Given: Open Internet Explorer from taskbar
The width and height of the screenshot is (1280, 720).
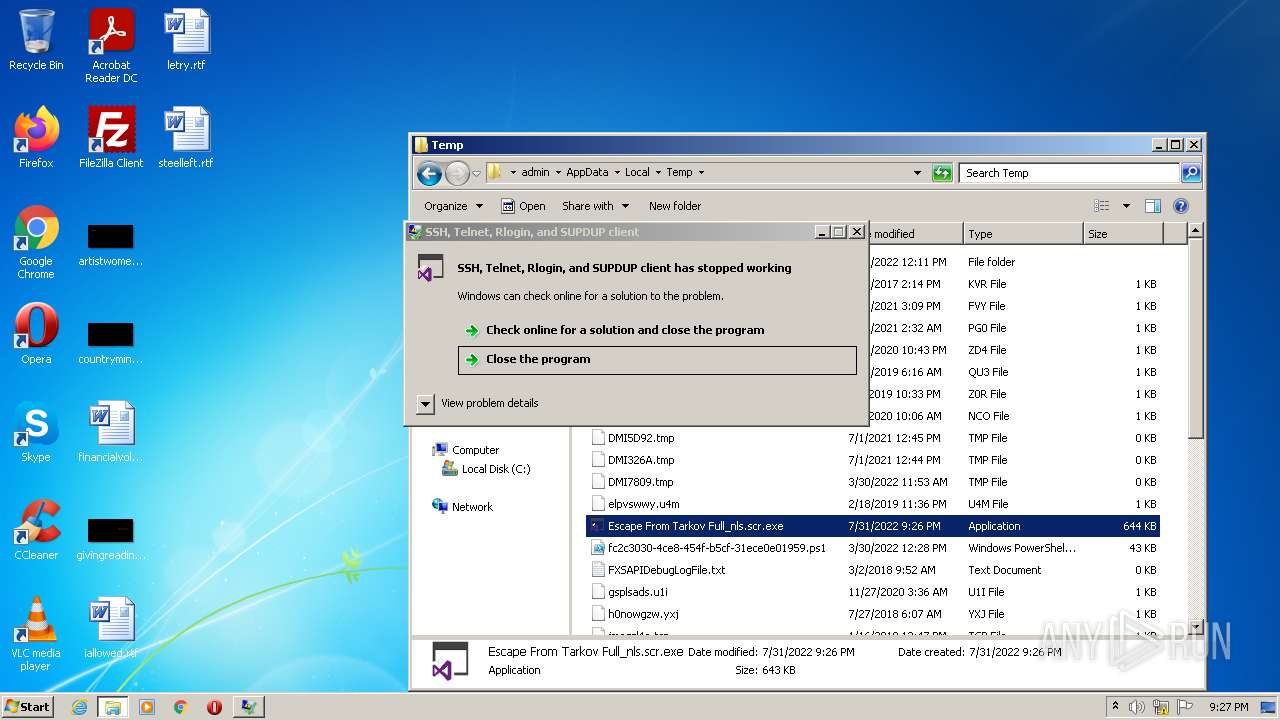Looking at the screenshot, I should point(79,707).
